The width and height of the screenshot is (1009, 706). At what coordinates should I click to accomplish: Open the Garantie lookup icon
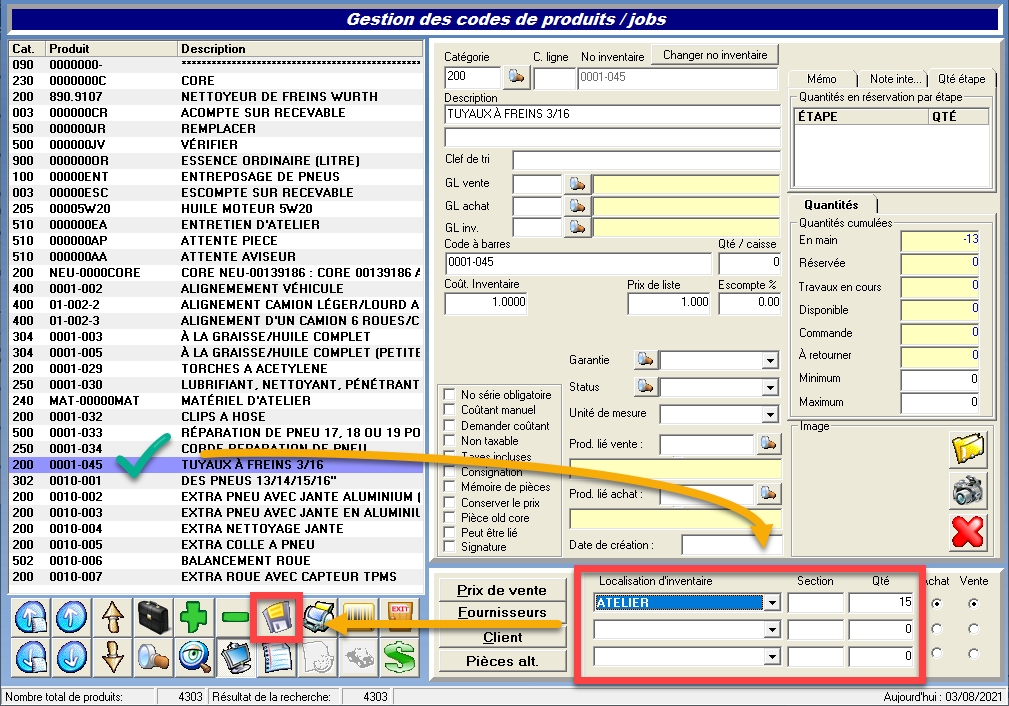(x=645, y=359)
